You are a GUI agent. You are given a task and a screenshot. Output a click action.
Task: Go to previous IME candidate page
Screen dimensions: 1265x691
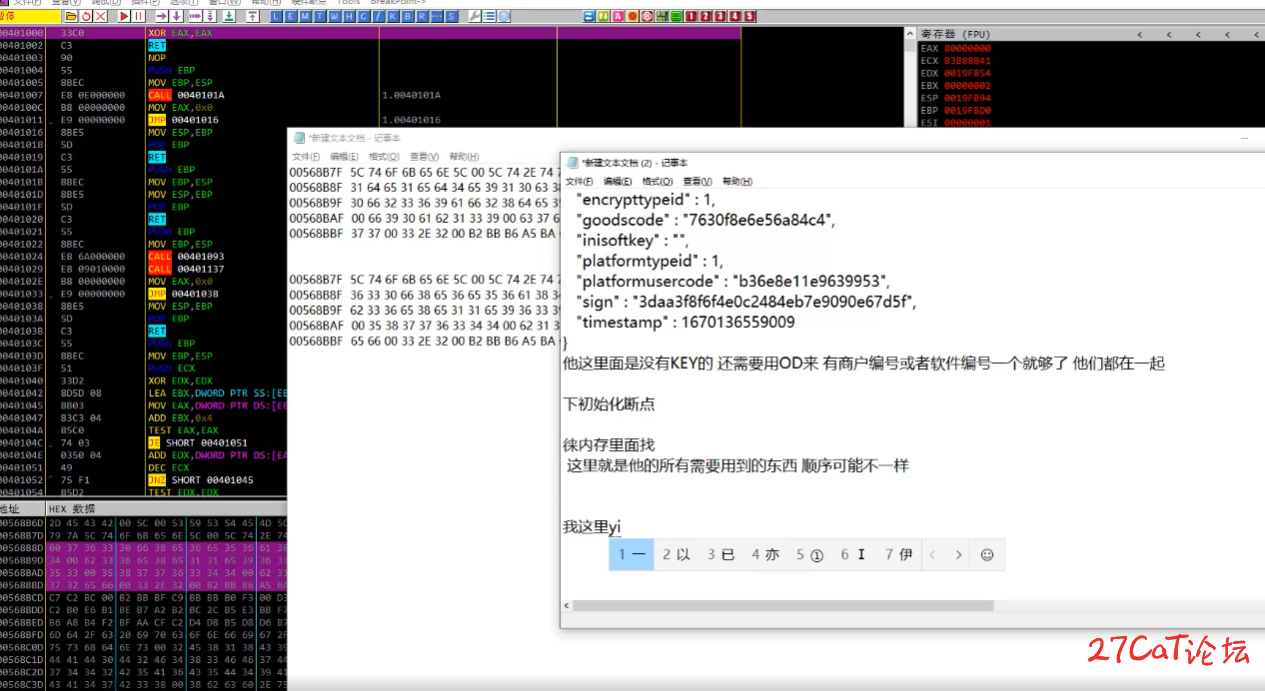tap(933, 554)
